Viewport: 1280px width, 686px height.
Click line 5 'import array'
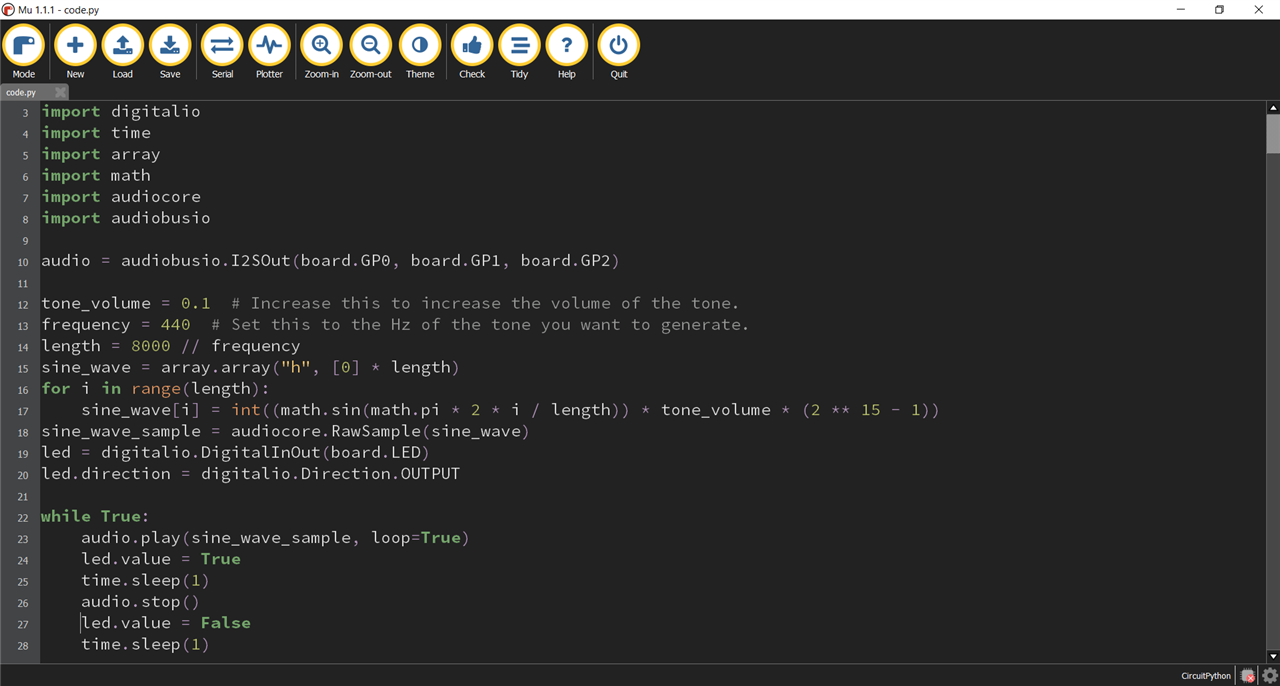coord(101,154)
